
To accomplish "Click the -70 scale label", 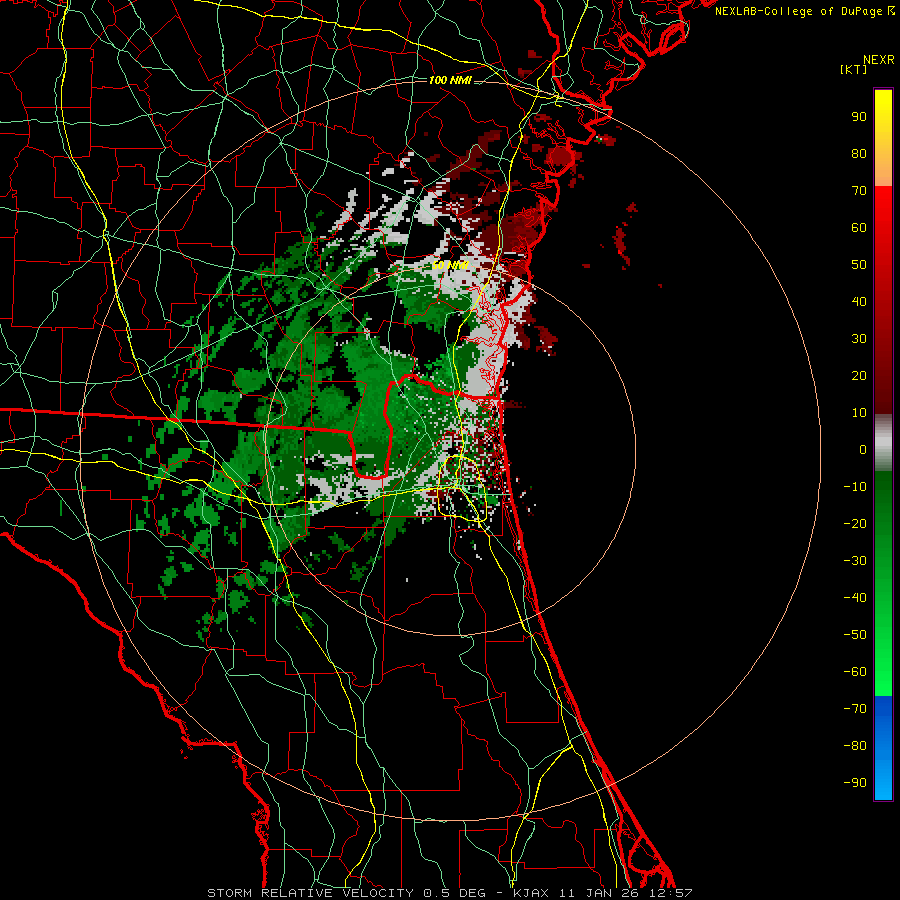I will click(855, 709).
